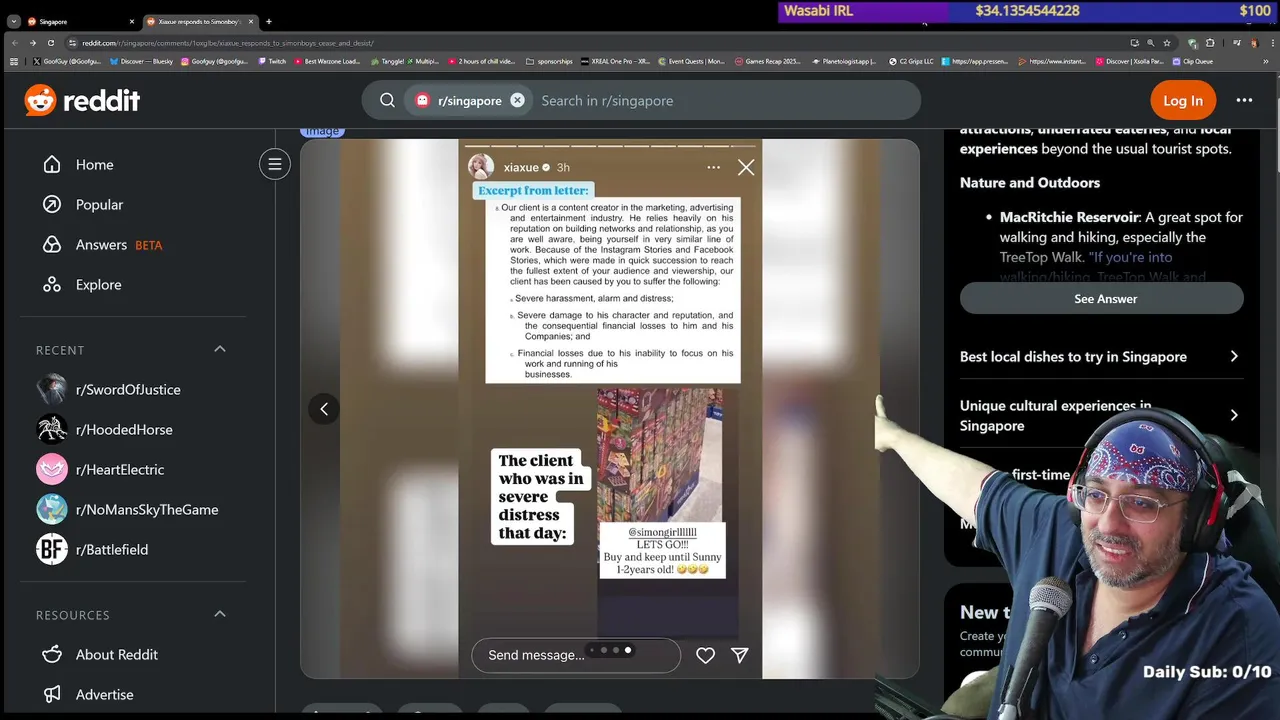1280x720 pixels.
Task: Collapse the RECENT section
Action: click(220, 349)
